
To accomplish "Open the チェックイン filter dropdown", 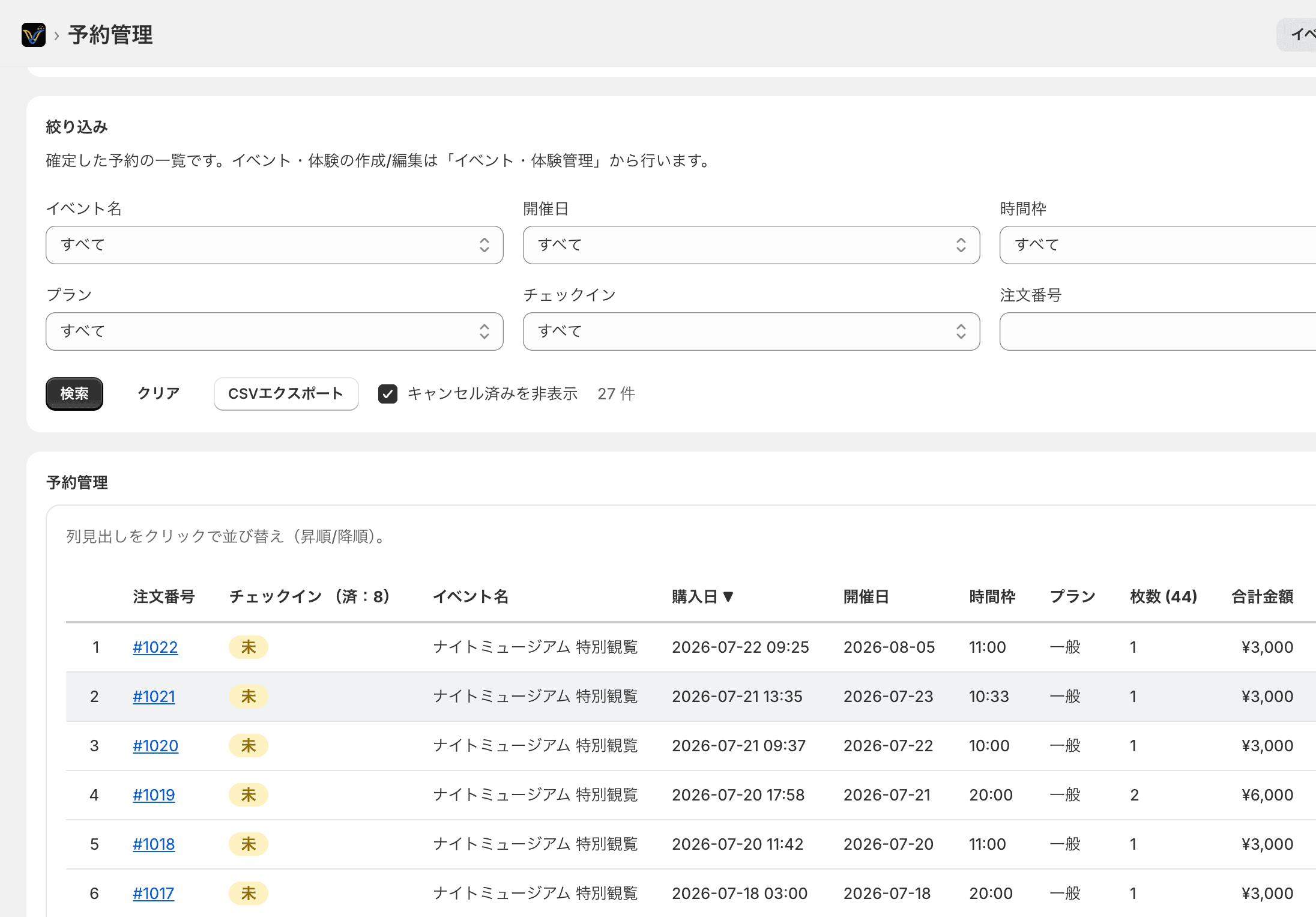I will [x=751, y=331].
